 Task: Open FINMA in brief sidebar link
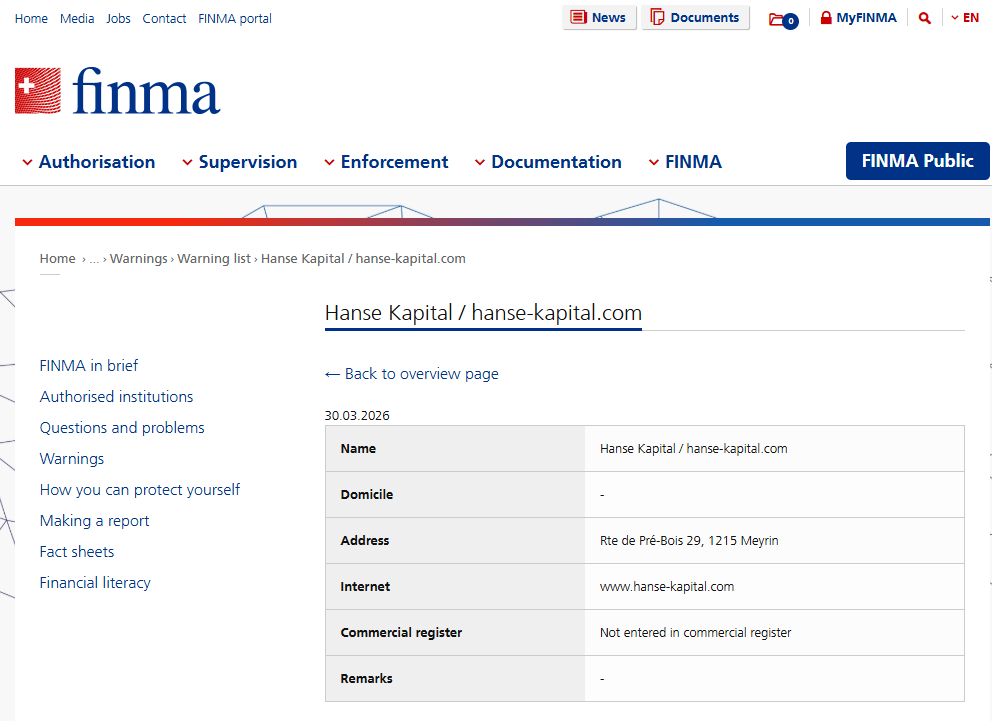(x=89, y=366)
